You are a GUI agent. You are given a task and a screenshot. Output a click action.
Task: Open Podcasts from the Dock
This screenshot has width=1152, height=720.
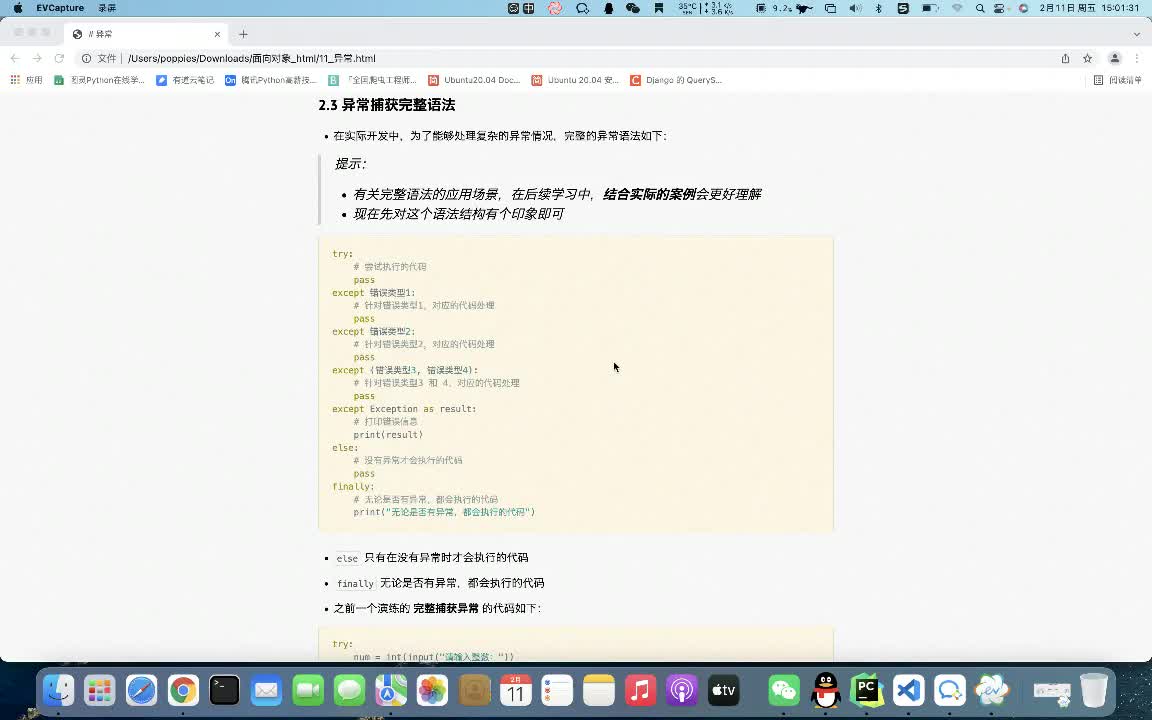pyautogui.click(x=682, y=691)
